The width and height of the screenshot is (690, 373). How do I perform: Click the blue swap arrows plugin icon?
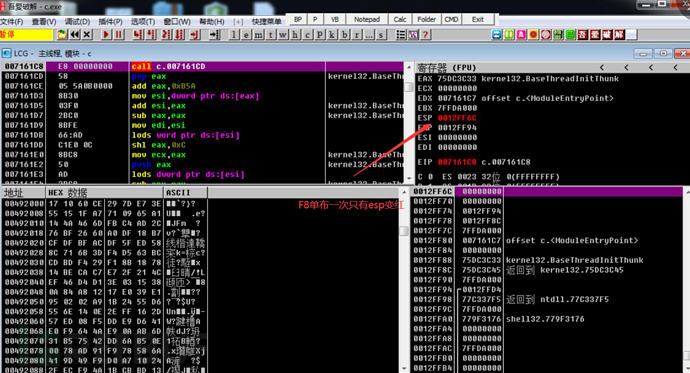pyautogui.click(x=496, y=34)
